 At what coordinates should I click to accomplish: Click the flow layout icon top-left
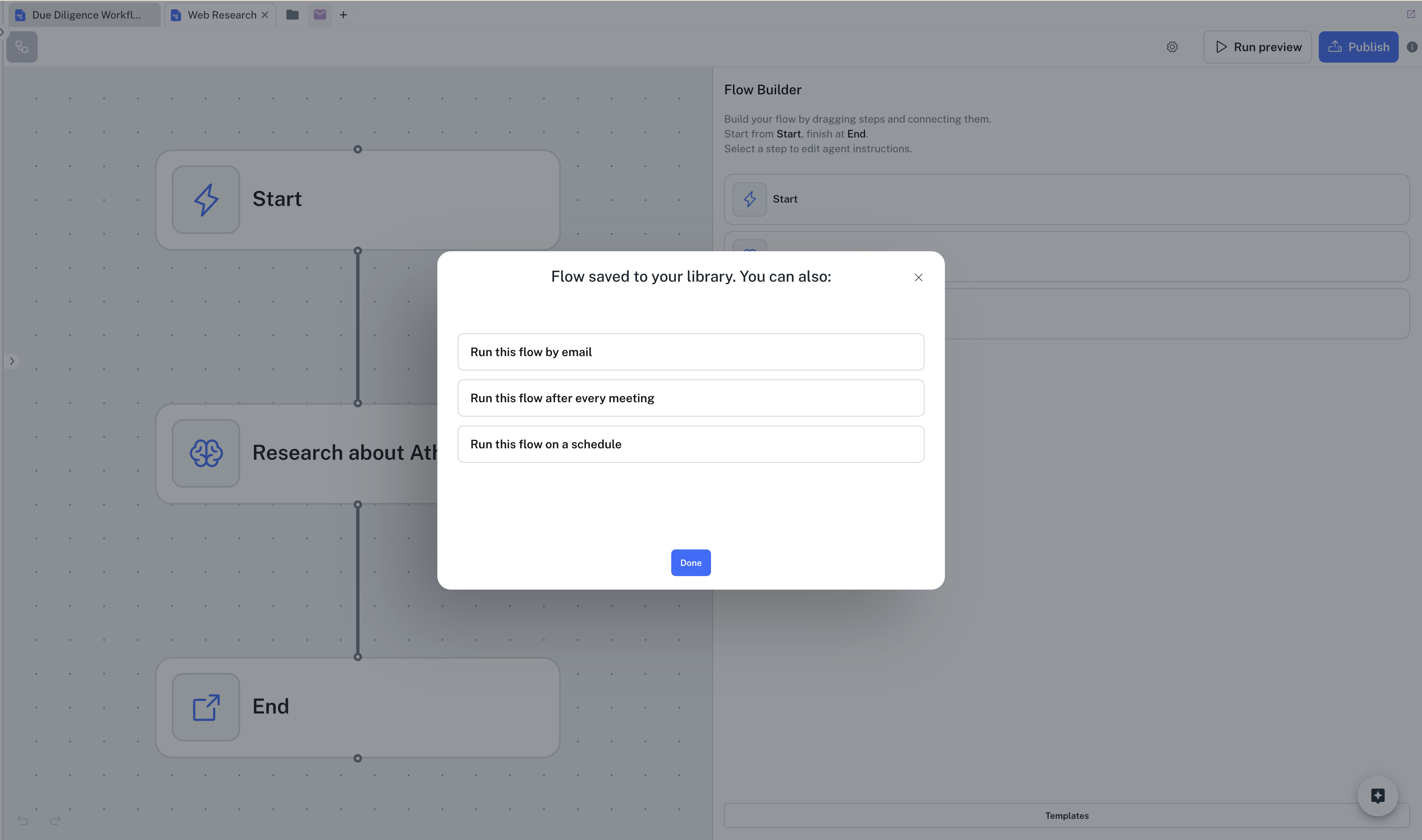coord(22,47)
